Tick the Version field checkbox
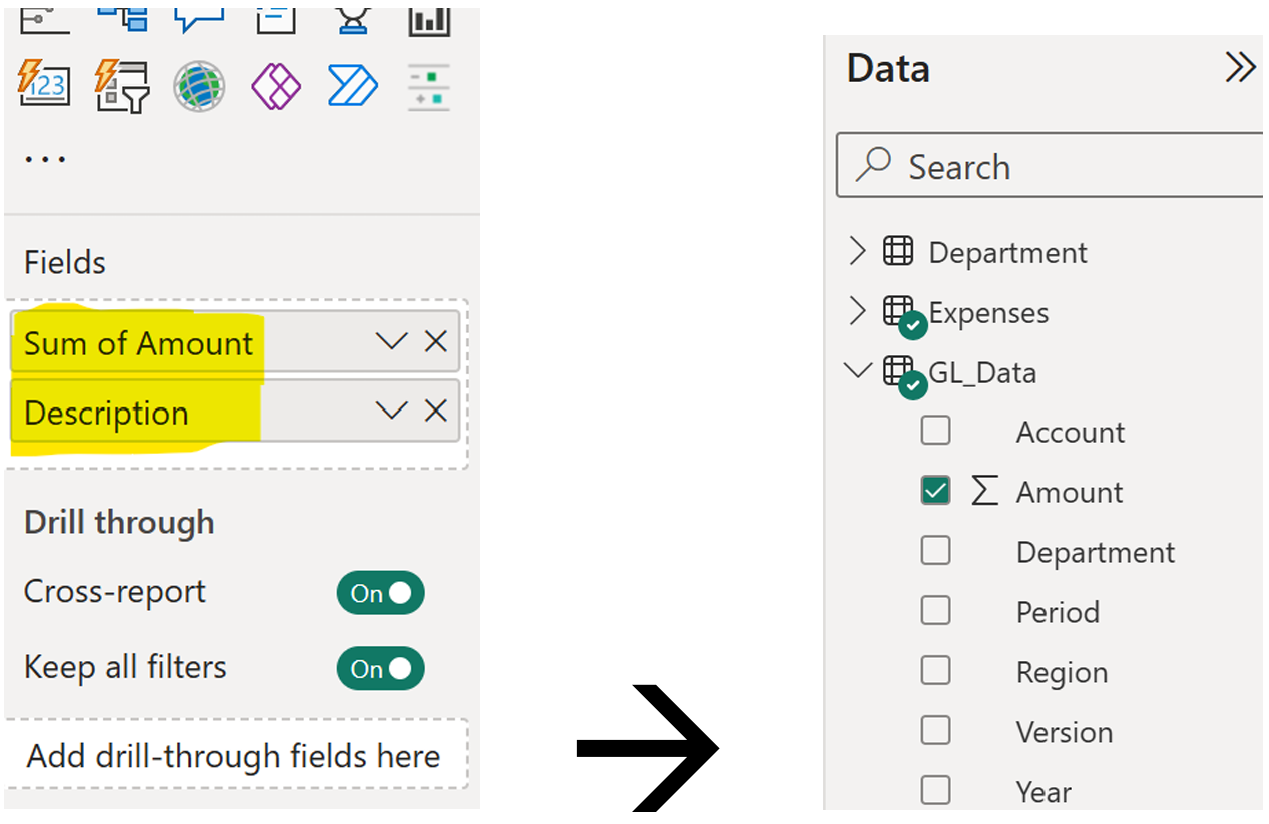Image resolution: width=1269 pixels, height=824 pixels. [936, 731]
